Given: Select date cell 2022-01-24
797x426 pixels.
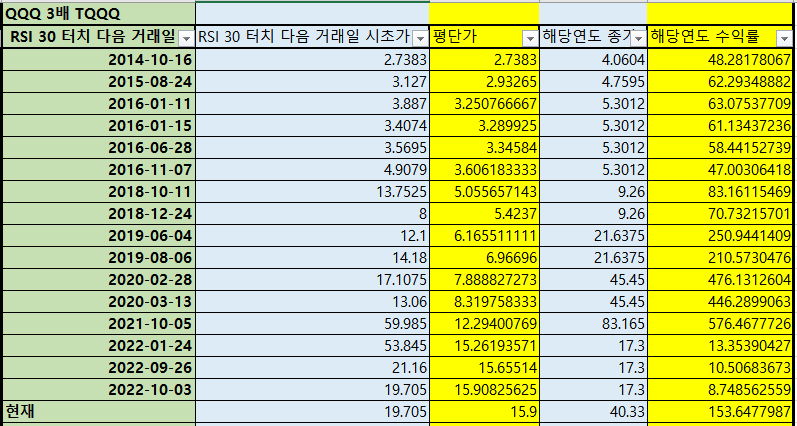Looking at the screenshot, I should 99,346.
